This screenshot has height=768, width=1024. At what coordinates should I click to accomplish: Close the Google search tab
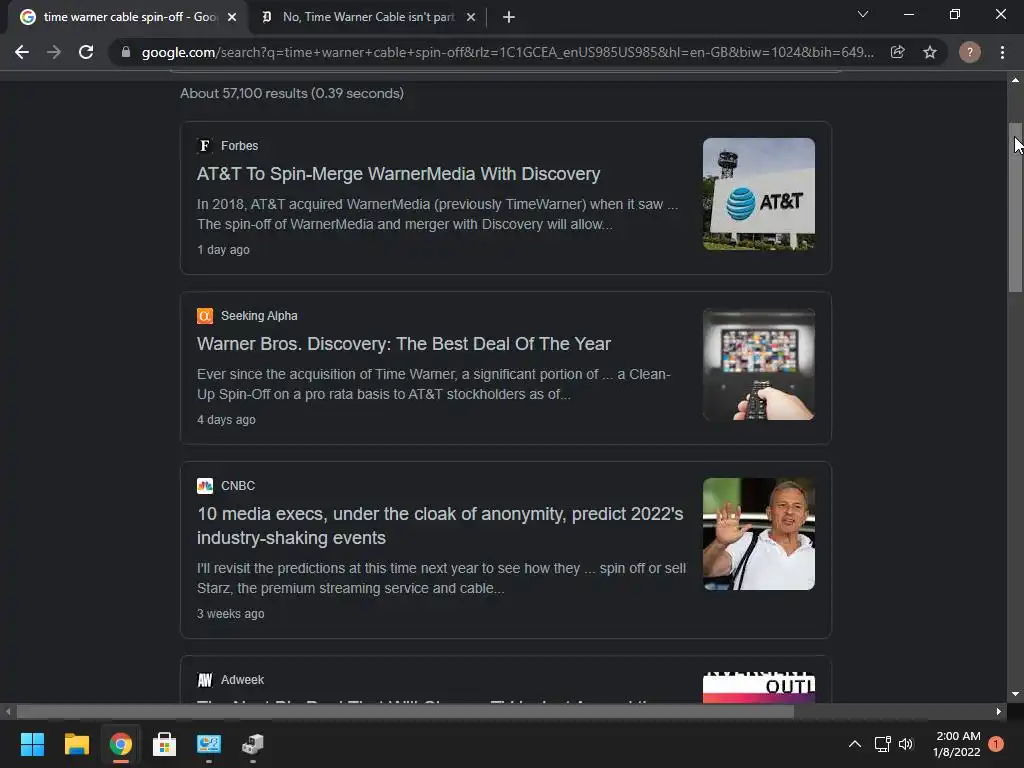click(232, 17)
